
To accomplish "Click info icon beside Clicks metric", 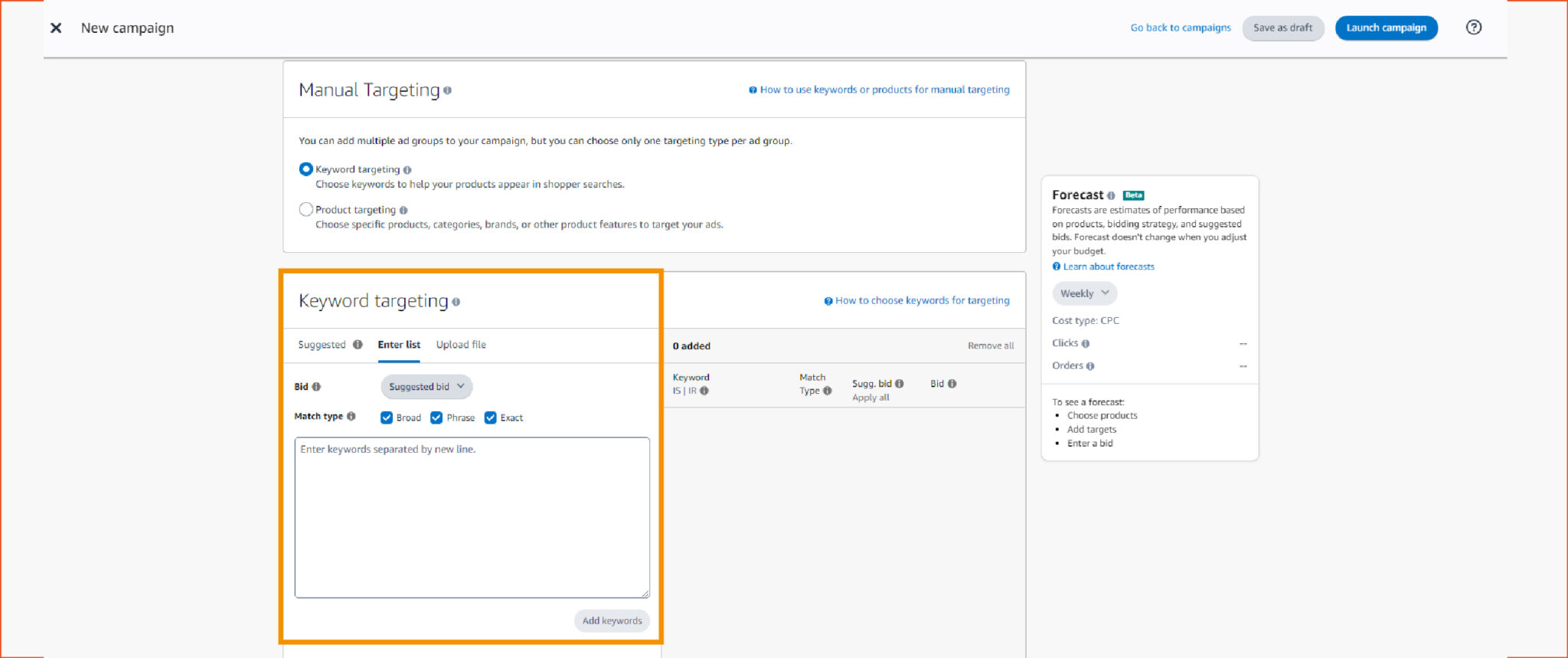I will click(1085, 344).
